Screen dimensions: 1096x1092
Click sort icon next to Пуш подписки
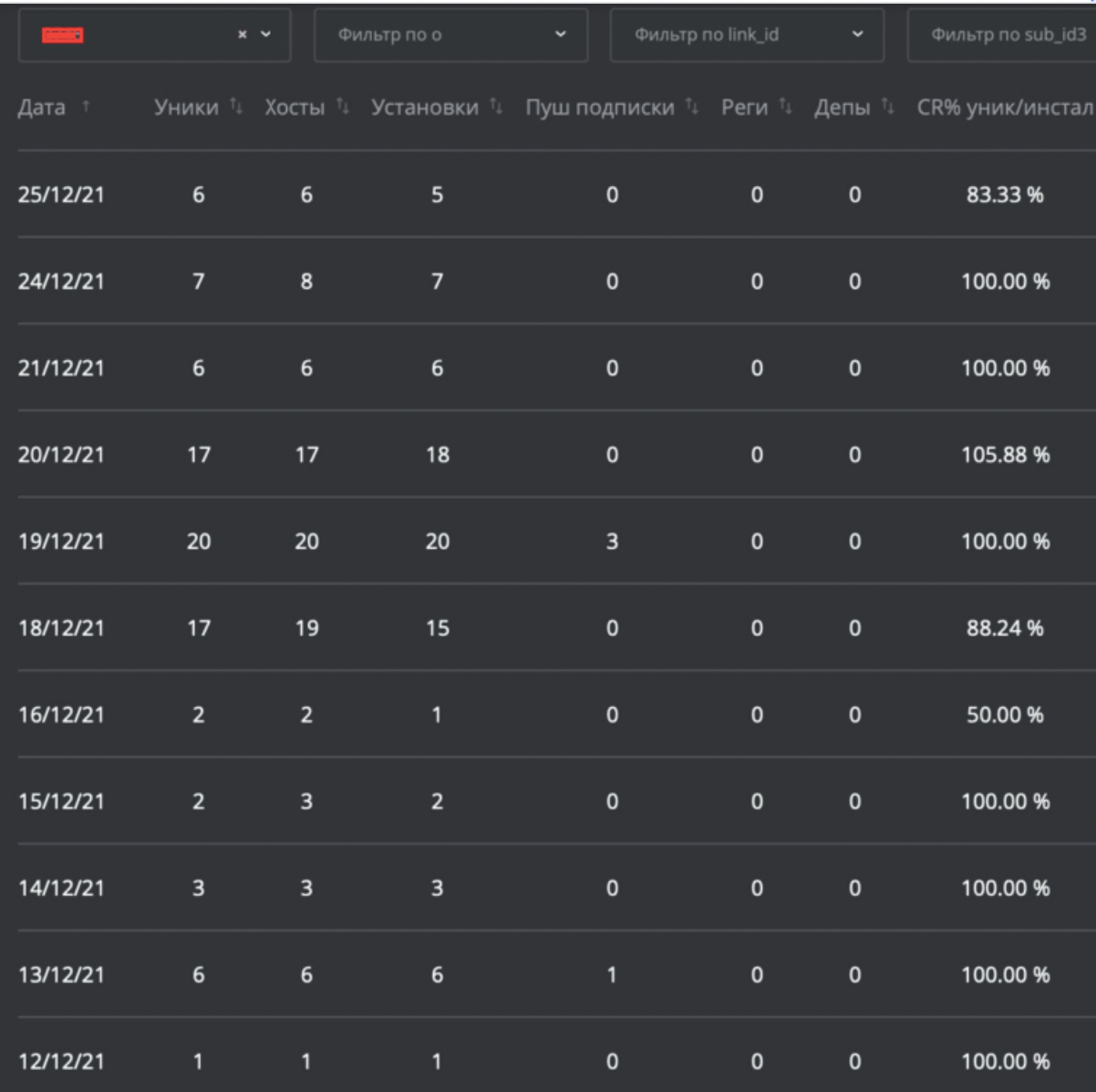click(x=692, y=108)
